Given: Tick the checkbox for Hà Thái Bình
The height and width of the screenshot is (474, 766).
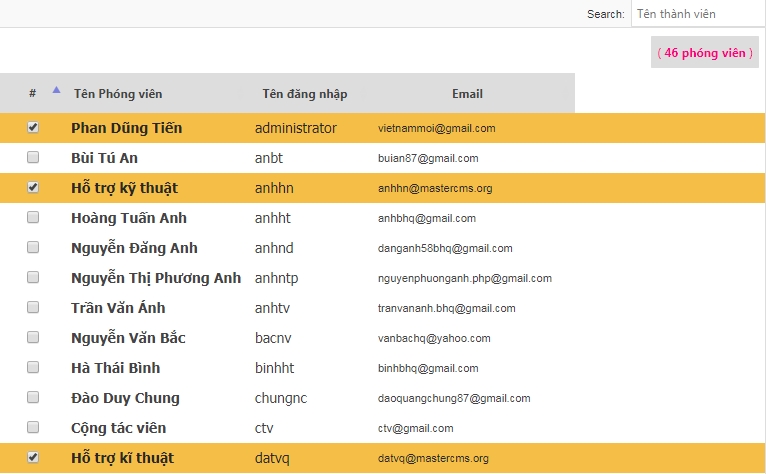Looking at the screenshot, I should [x=33, y=367].
